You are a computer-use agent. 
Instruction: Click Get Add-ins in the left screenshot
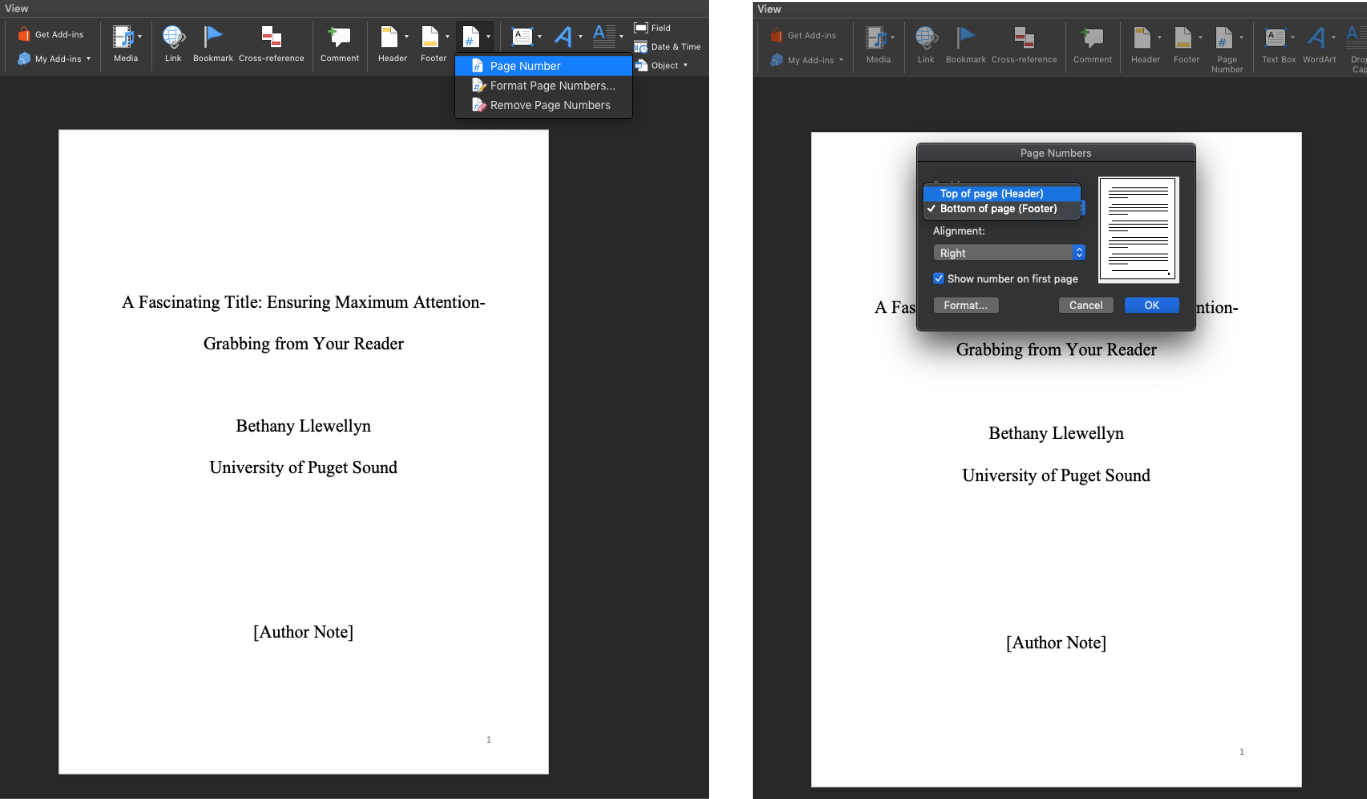(51, 34)
